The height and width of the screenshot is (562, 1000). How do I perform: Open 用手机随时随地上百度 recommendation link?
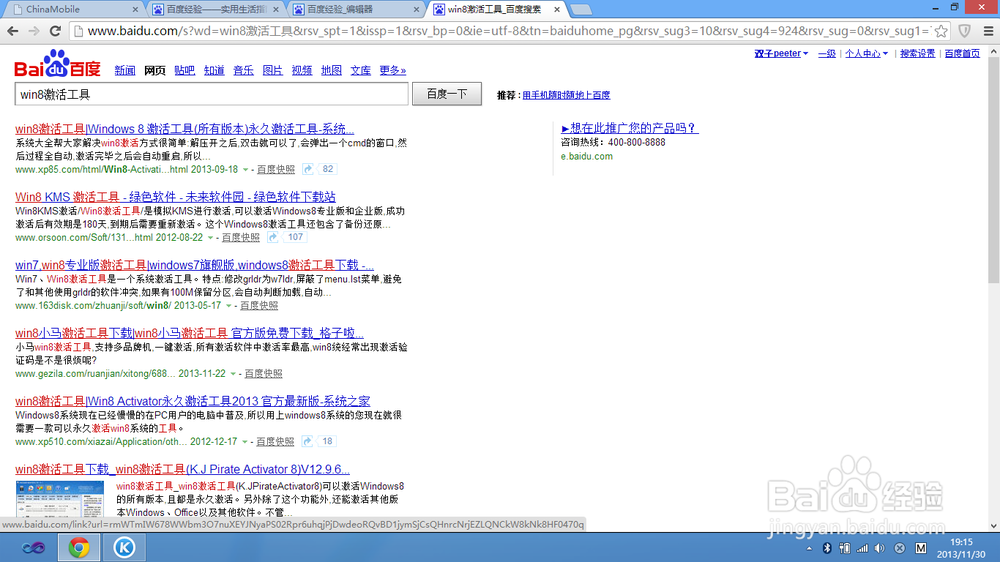566,95
